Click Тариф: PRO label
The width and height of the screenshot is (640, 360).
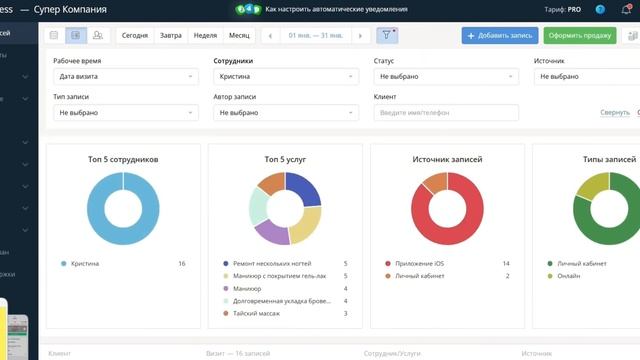coord(562,9)
